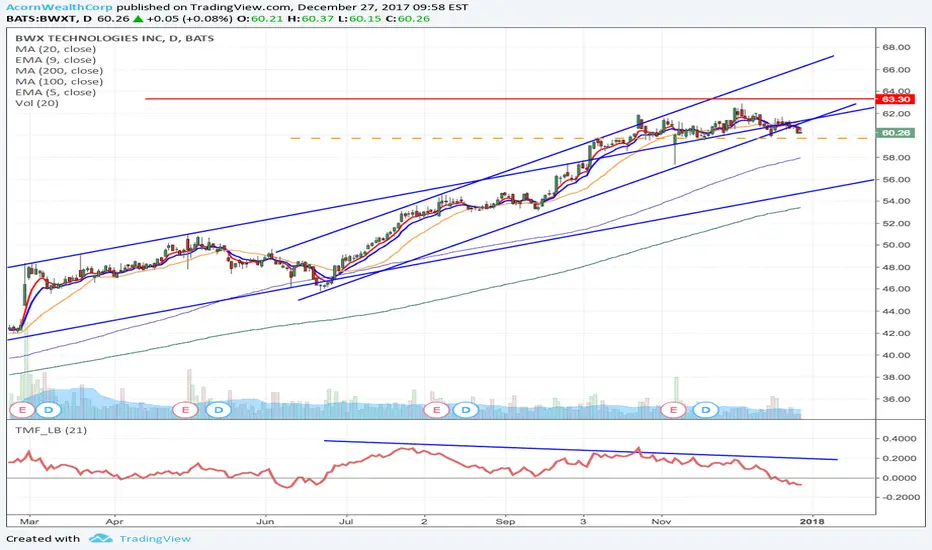Select the MA (200, close) indicator label
The height and width of the screenshot is (550, 932).
pyautogui.click(x=59, y=71)
